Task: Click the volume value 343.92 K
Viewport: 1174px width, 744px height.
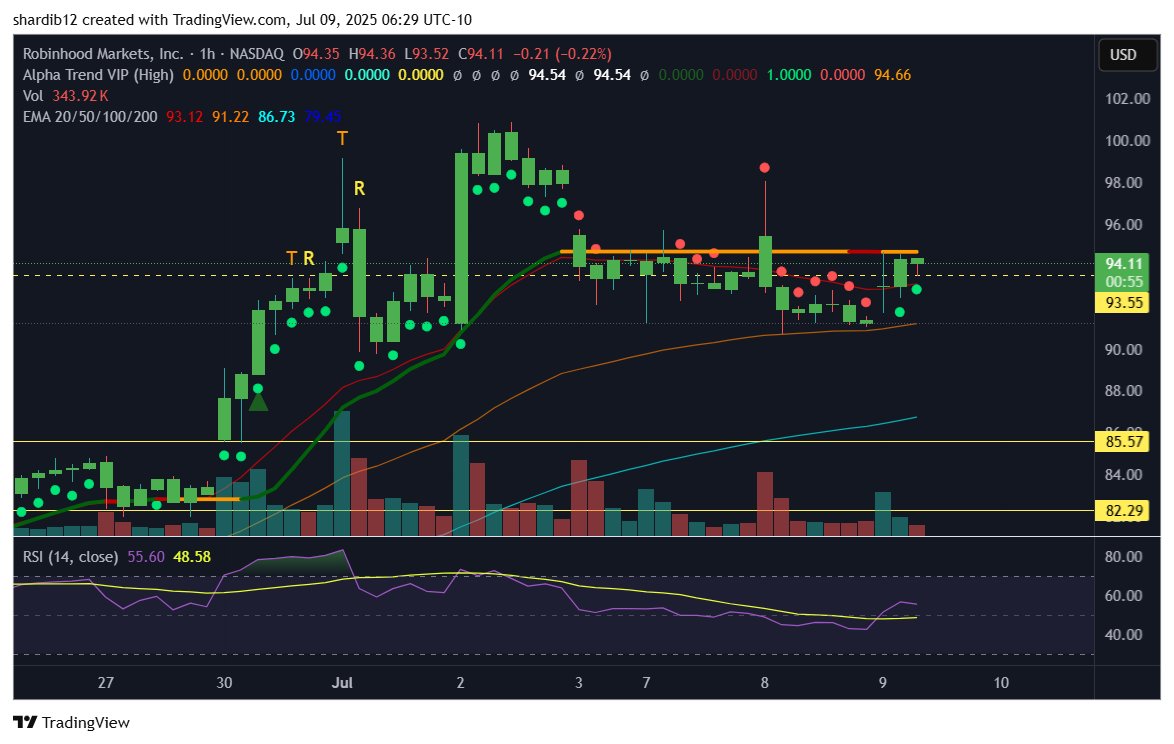Action: (x=80, y=96)
